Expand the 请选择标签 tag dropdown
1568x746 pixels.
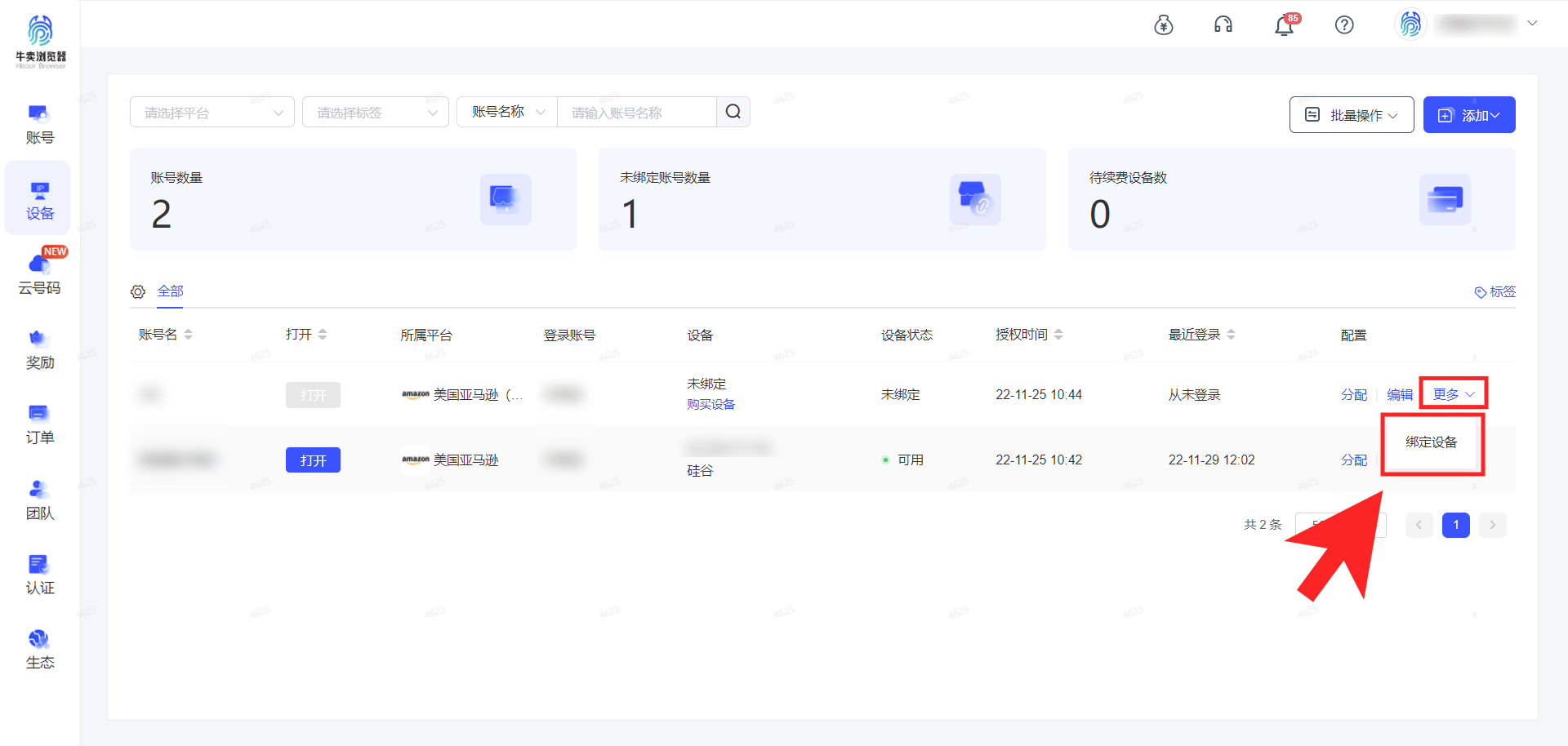click(375, 113)
